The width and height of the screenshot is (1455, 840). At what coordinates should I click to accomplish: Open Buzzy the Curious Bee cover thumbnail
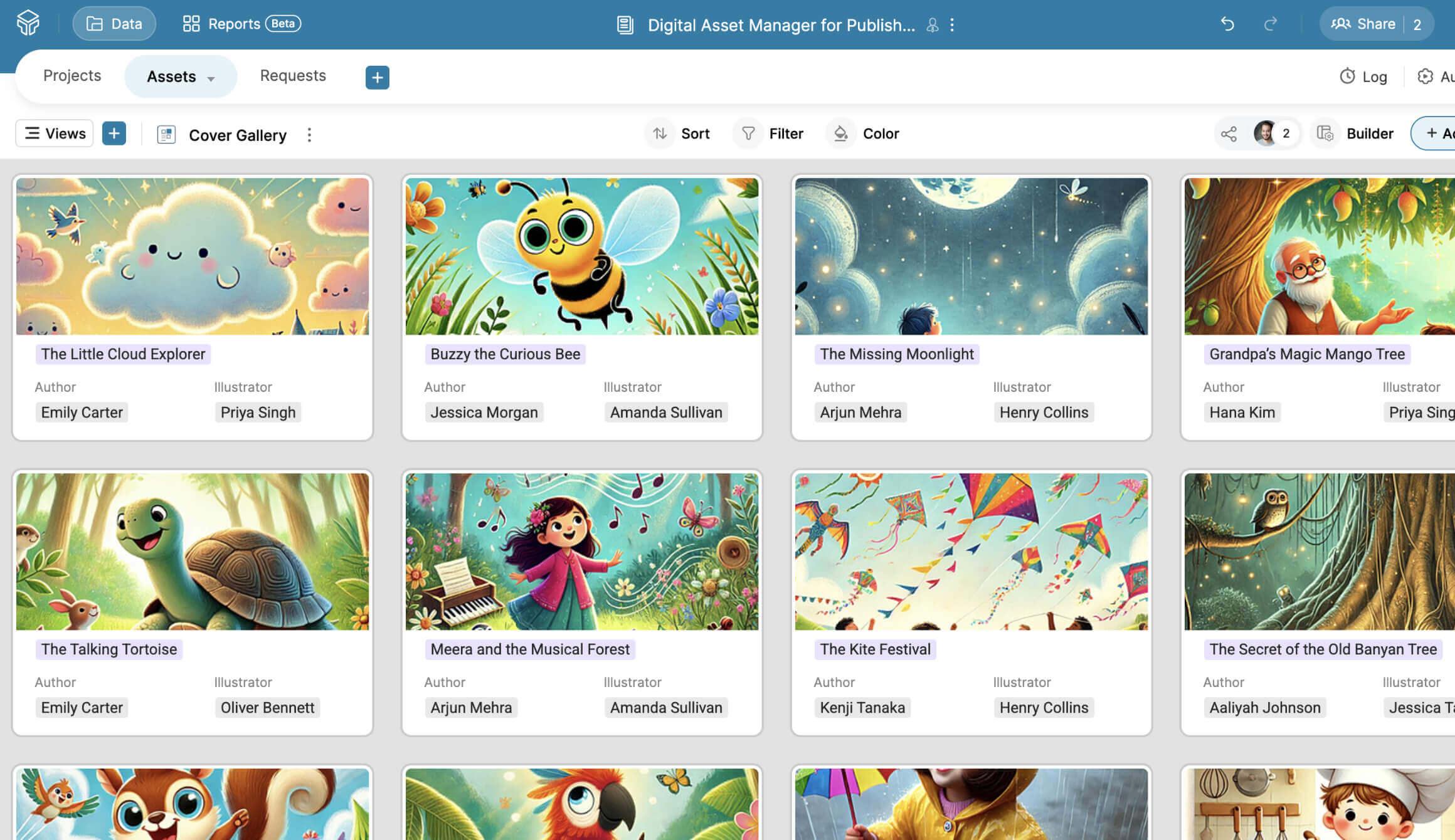click(x=581, y=256)
